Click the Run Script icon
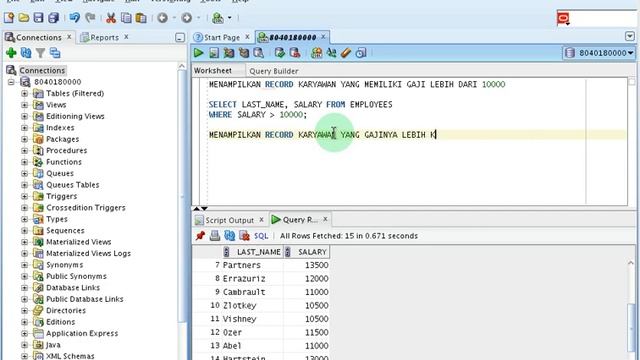Viewport: 640px width, 360px height. click(214, 53)
